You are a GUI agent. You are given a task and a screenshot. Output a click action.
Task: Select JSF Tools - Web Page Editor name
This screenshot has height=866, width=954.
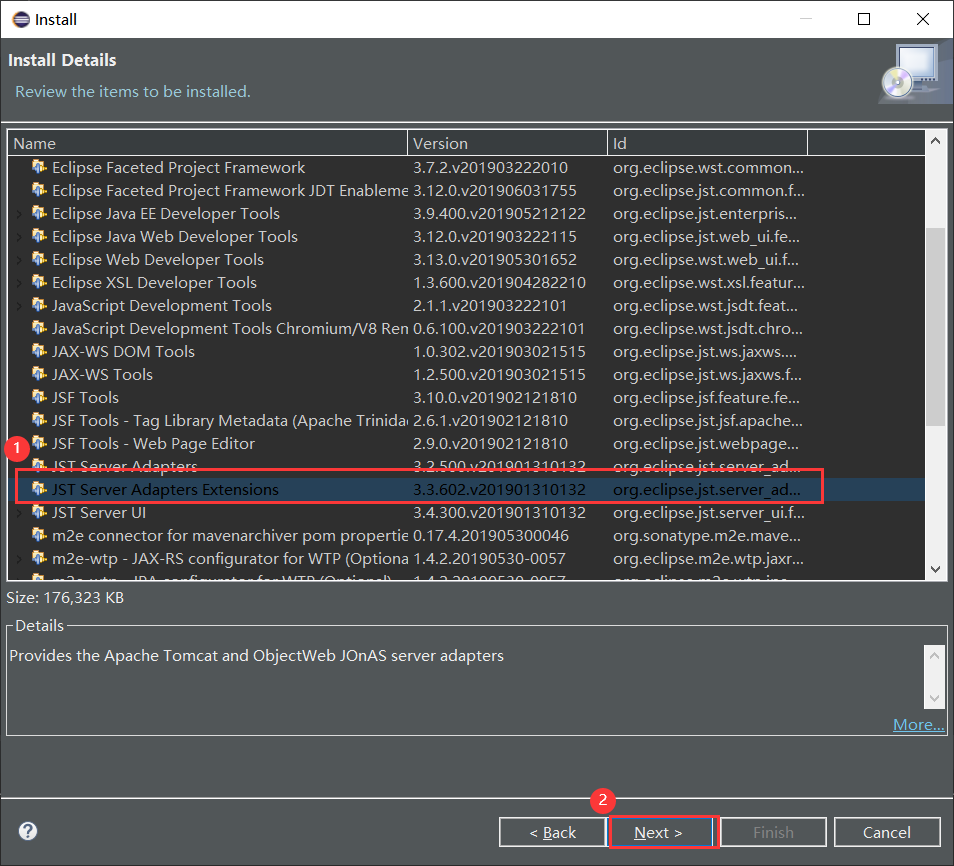pos(153,443)
